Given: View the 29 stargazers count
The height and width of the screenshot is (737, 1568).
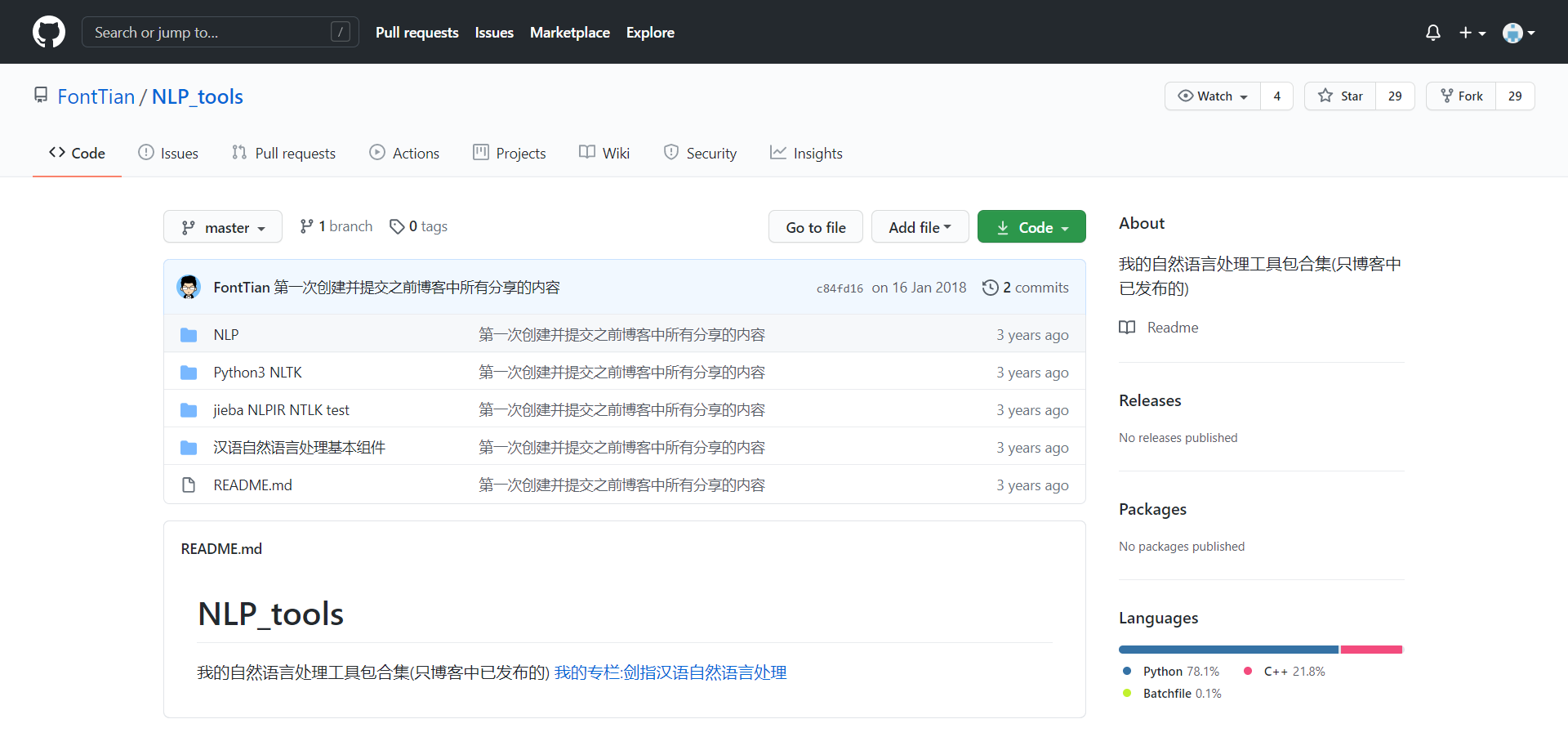Looking at the screenshot, I should tap(1395, 96).
